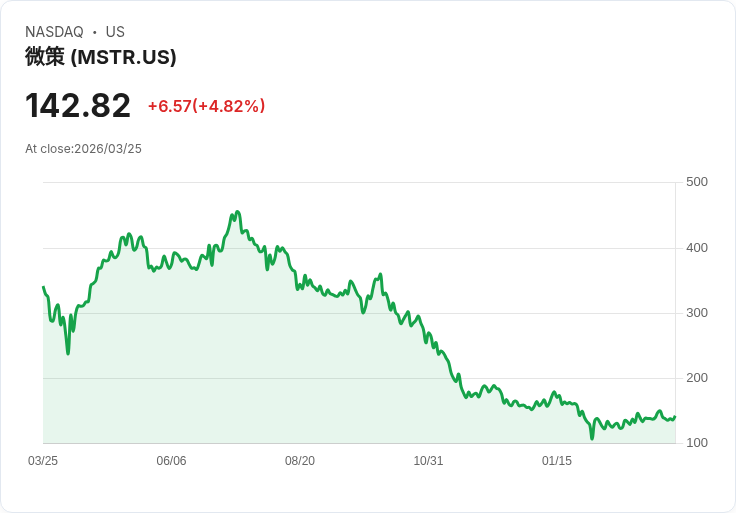The width and height of the screenshot is (736, 513).
Task: Click the 100 y-axis price label
Action: click(697, 443)
